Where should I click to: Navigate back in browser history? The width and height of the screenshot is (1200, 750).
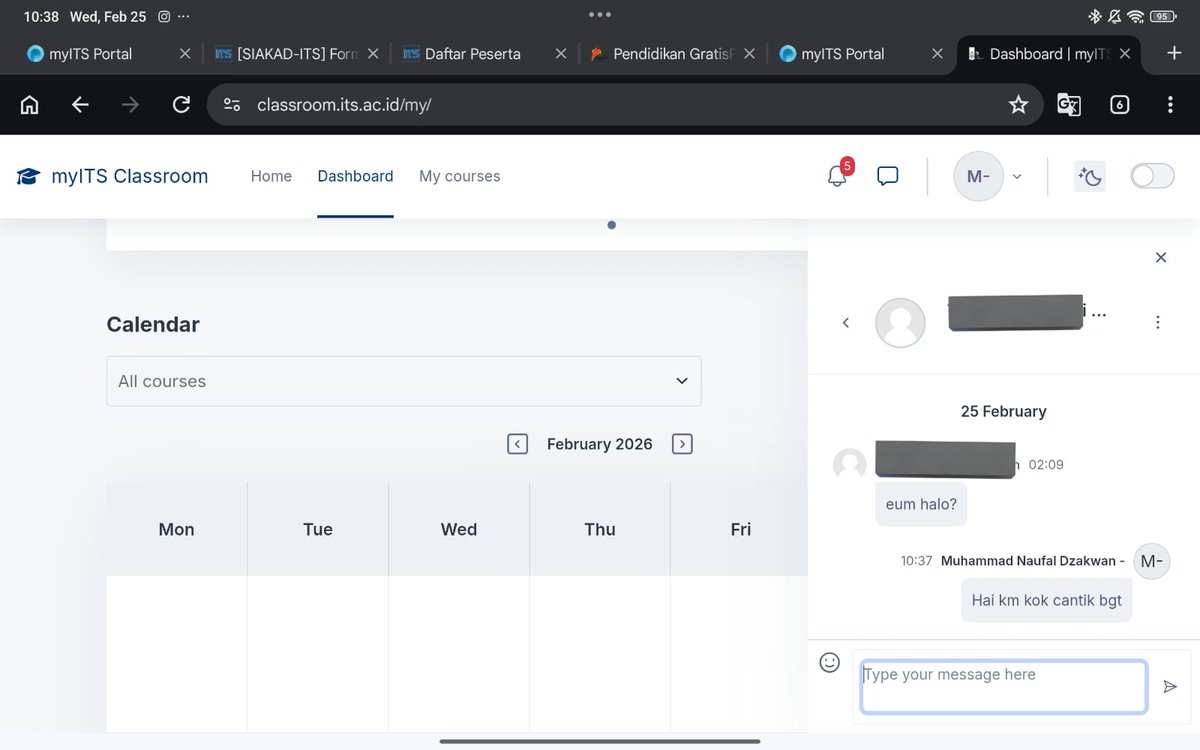(x=80, y=104)
